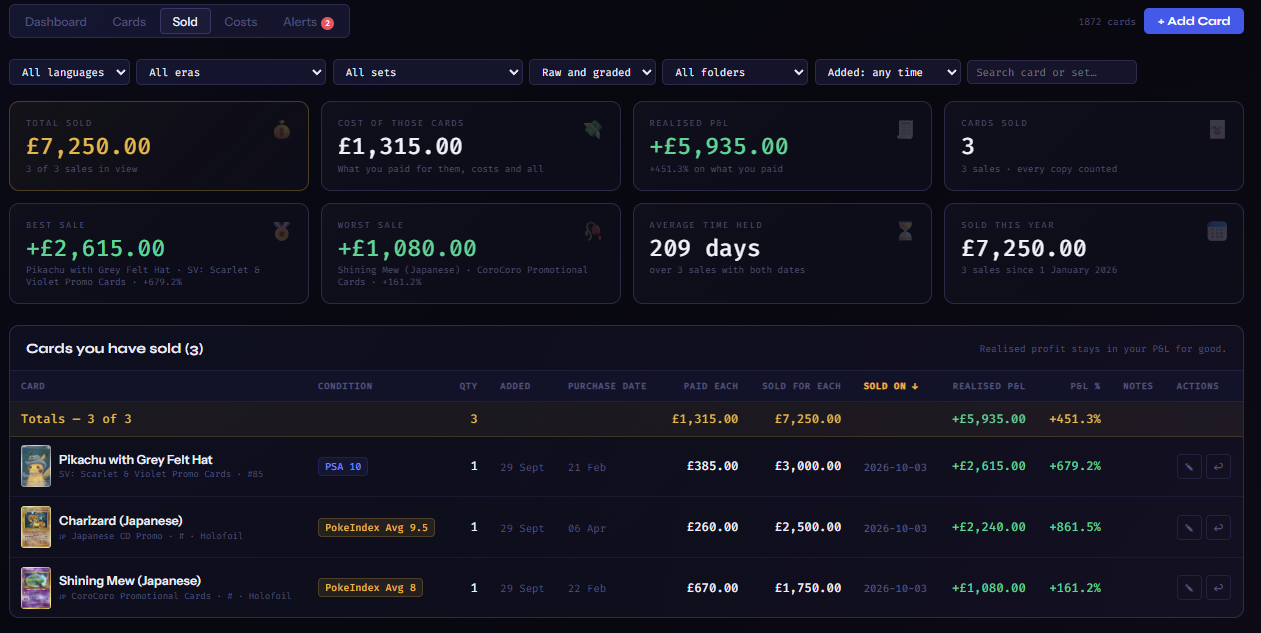Click the icon on the Cards Sold tile

[1217, 129]
